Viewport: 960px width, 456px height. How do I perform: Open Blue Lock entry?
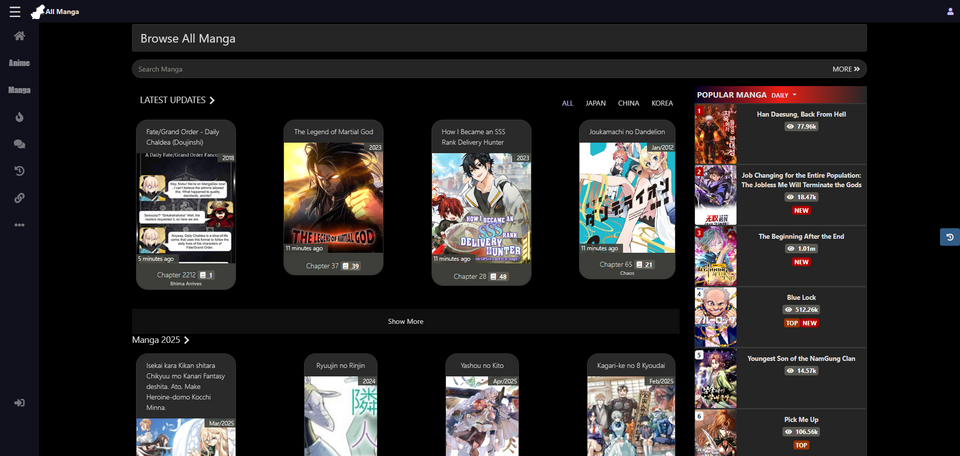[801, 297]
